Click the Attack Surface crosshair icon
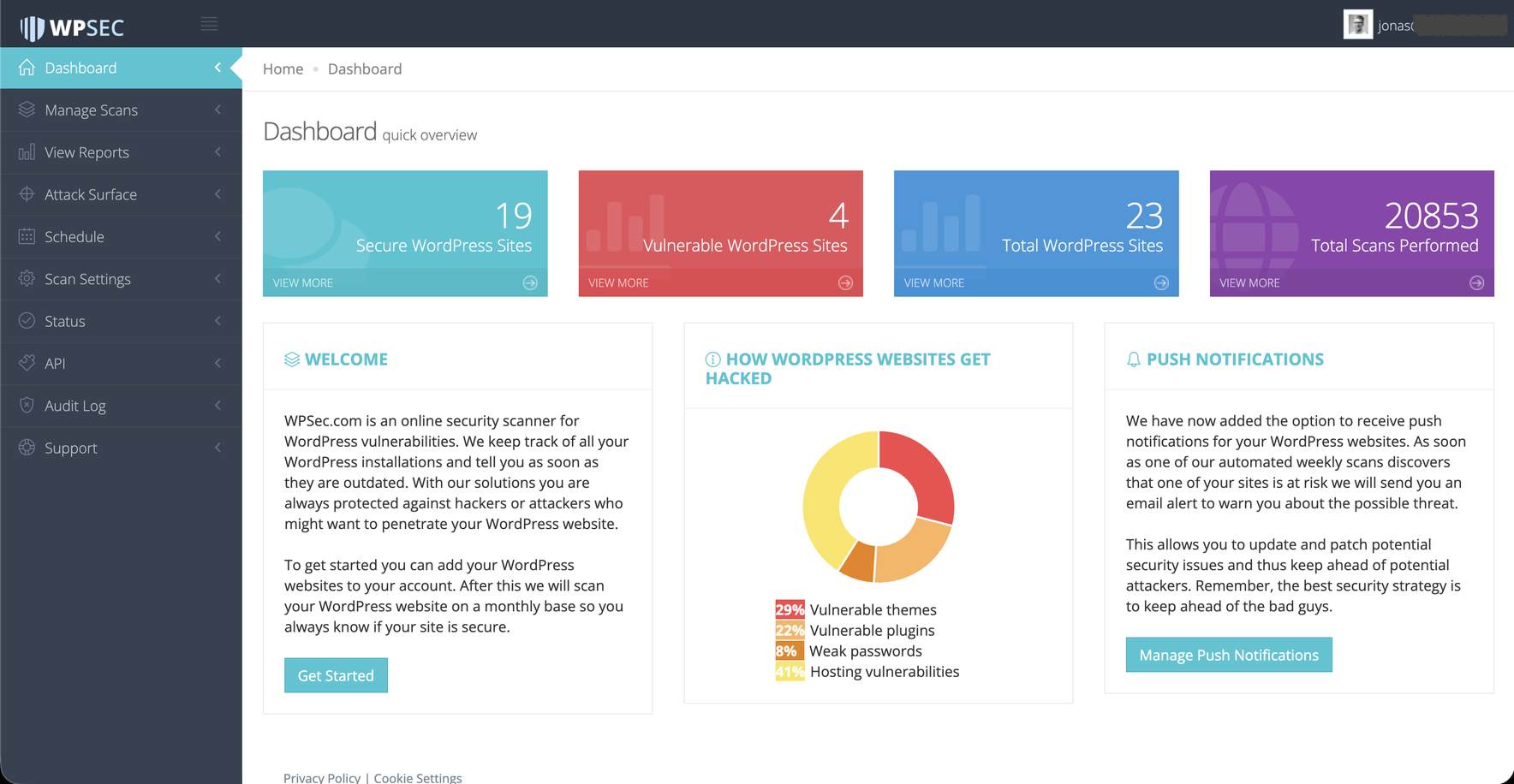The image size is (1514, 784). pos(27,194)
